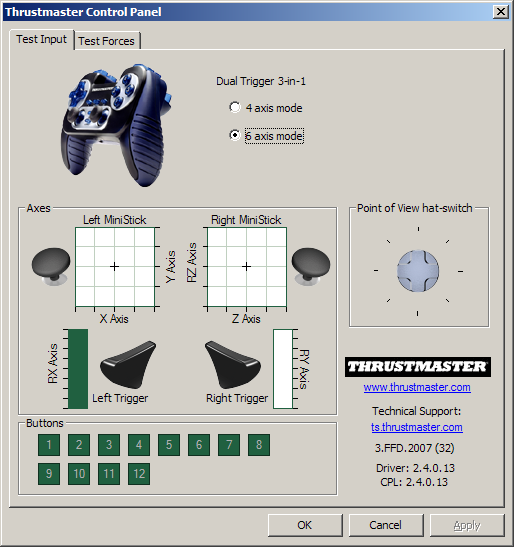Confirm with the OK button
Viewport: 514px width, 547px height.
(305, 525)
